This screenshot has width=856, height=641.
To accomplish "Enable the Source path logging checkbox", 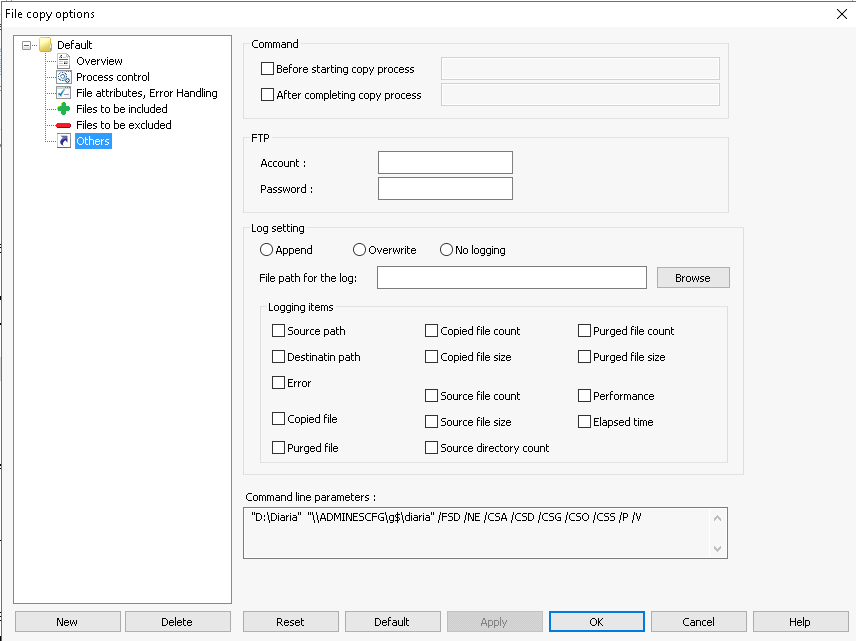I will tap(278, 331).
